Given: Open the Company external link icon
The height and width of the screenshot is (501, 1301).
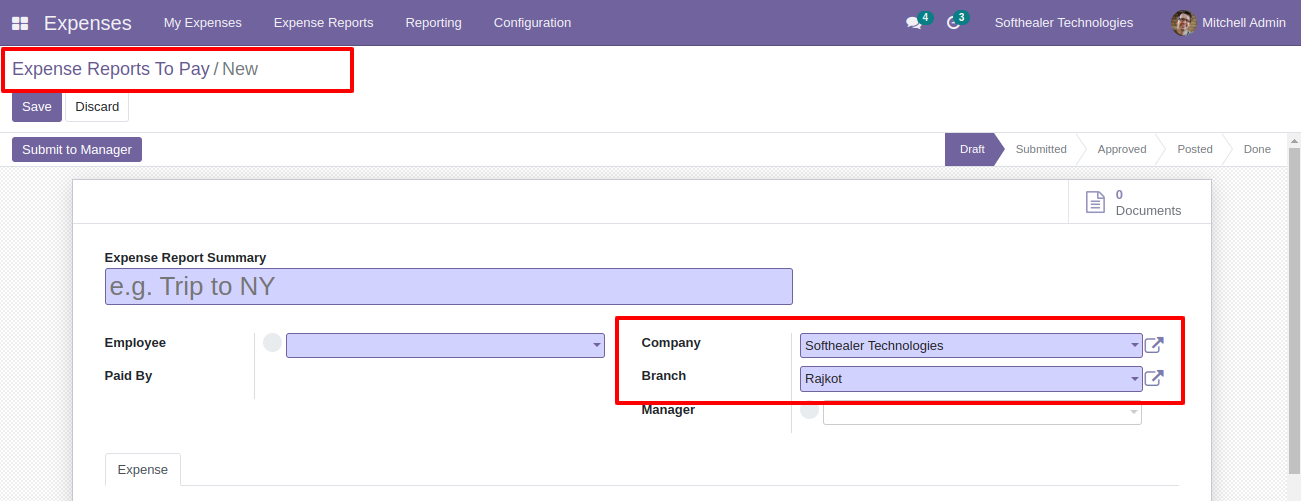Looking at the screenshot, I should [1154, 345].
